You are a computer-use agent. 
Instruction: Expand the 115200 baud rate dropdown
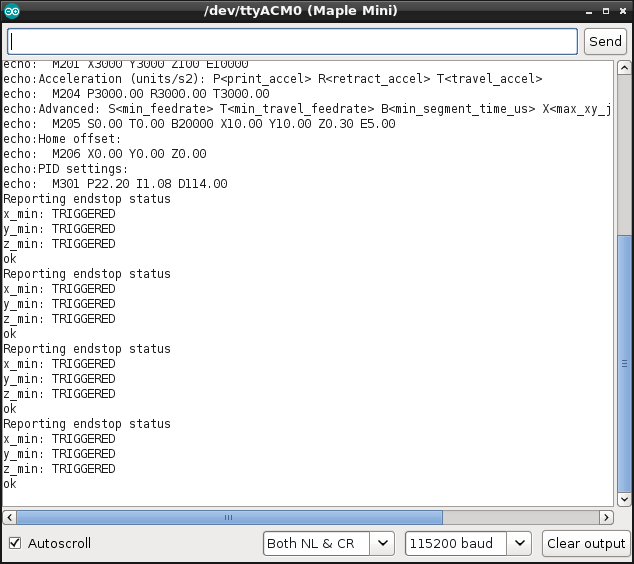[467, 543]
